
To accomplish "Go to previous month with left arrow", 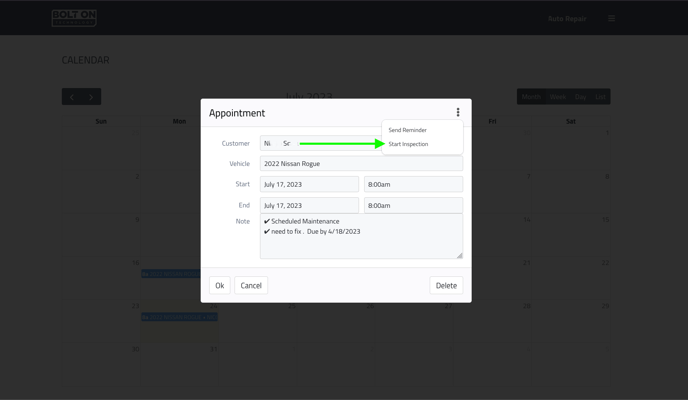I will pos(72,96).
